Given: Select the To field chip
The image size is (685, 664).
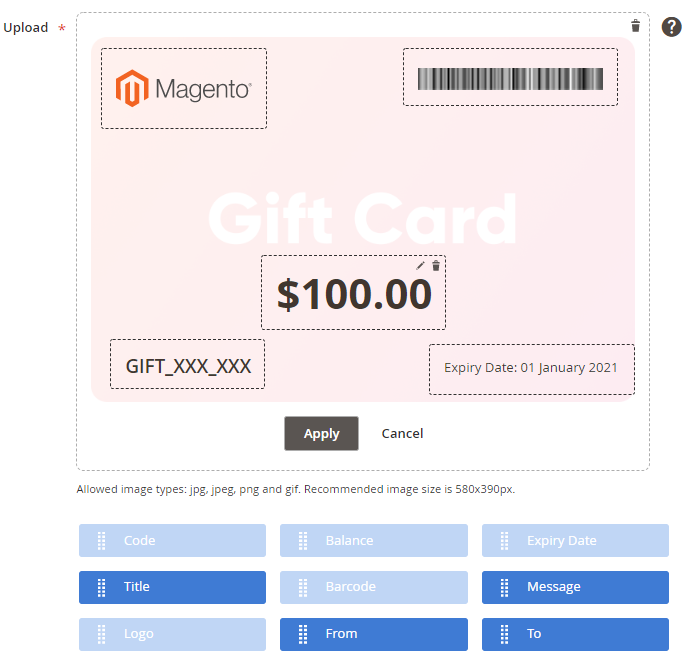Looking at the screenshot, I should click(575, 634).
